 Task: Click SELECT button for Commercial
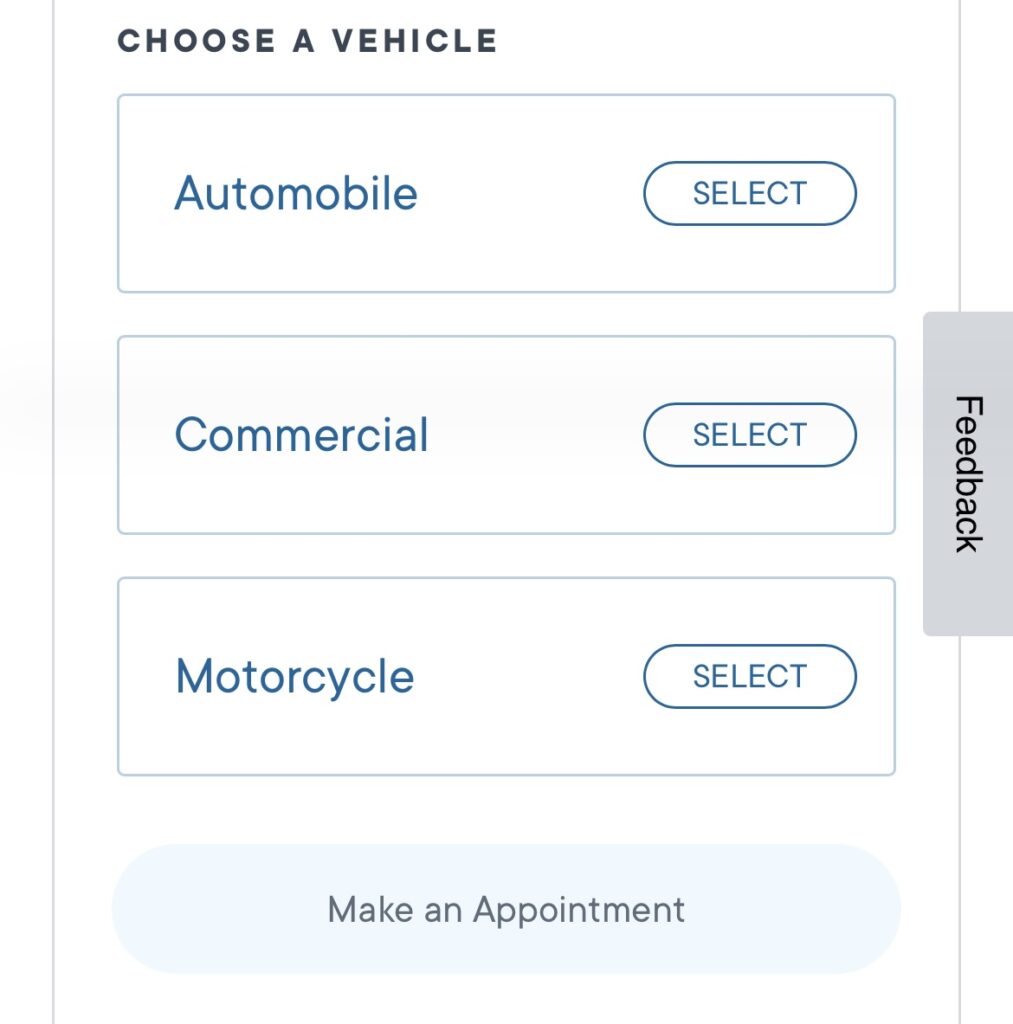(x=750, y=435)
